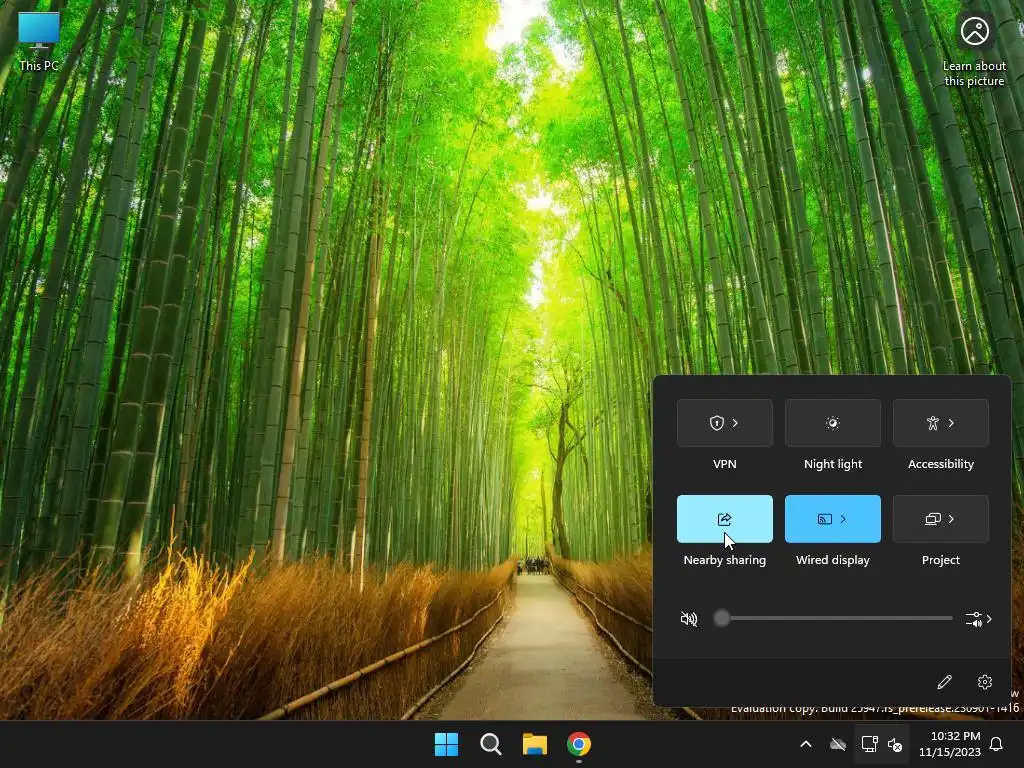1024x768 pixels.
Task: Open the Windows Start menu
Action: coord(447,744)
